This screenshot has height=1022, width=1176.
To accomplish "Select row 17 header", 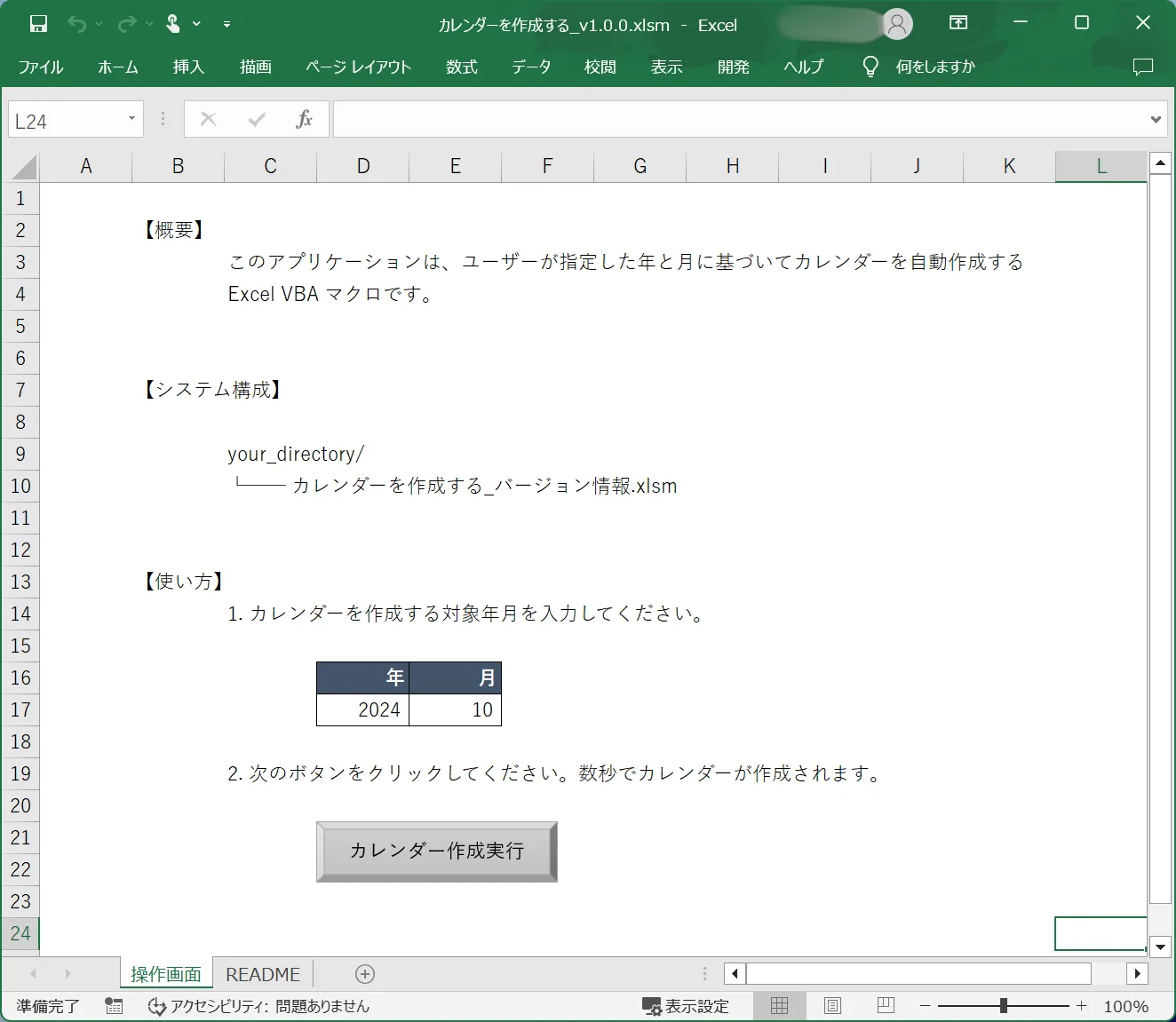I will click(x=20, y=709).
